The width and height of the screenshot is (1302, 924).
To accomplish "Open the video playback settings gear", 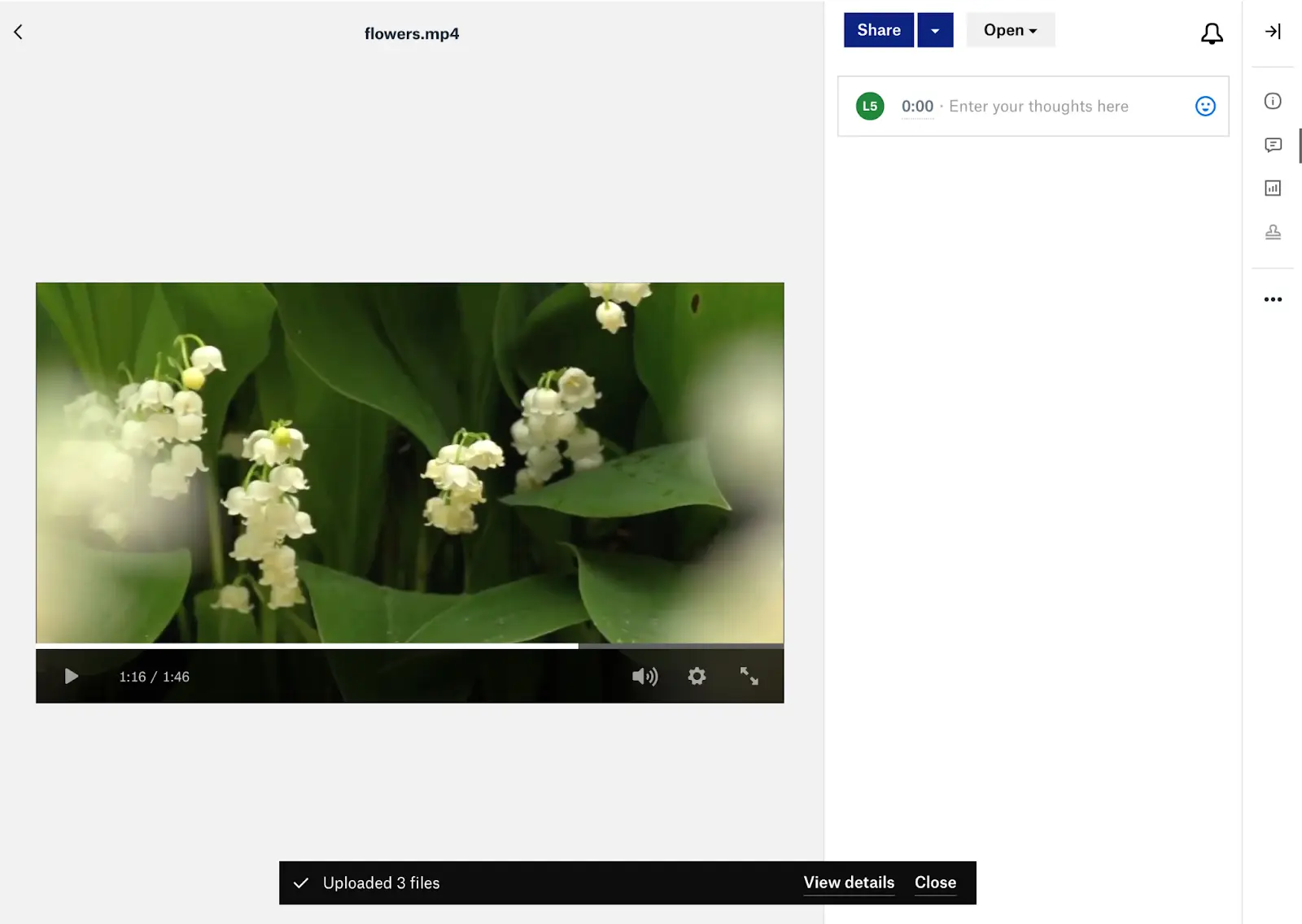I will (x=697, y=676).
